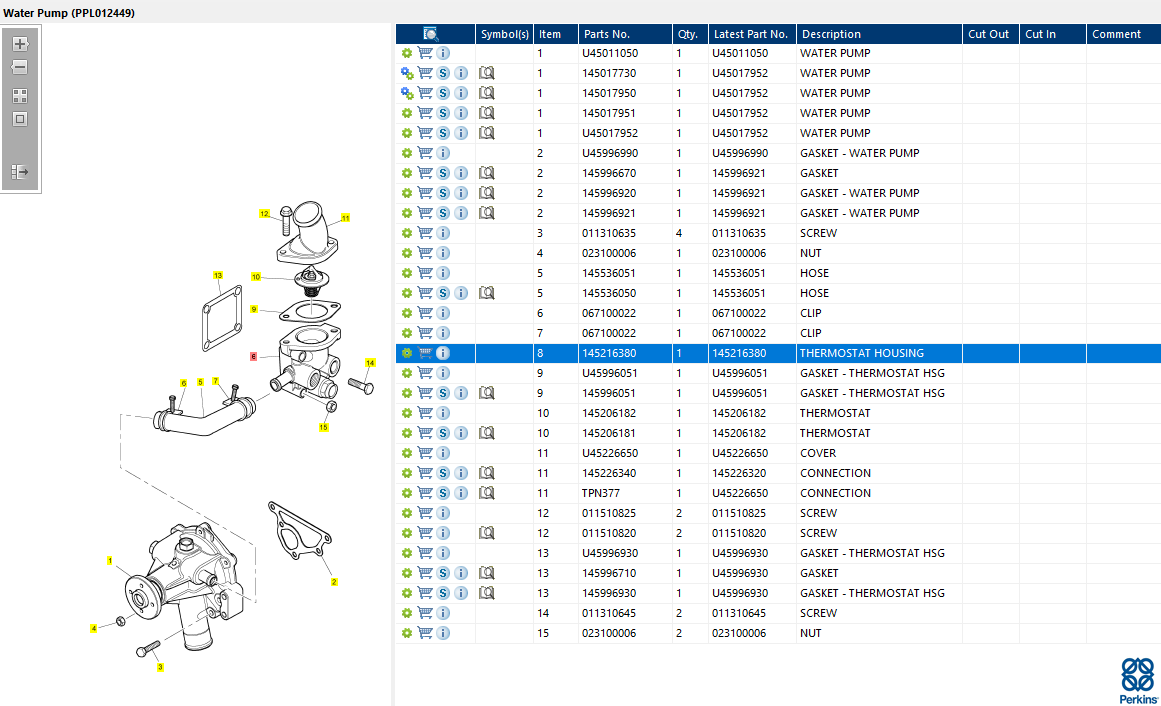Screen dimensions: 1161x706
Task: Add part U45017952 to cart
Action: [x=425, y=133]
